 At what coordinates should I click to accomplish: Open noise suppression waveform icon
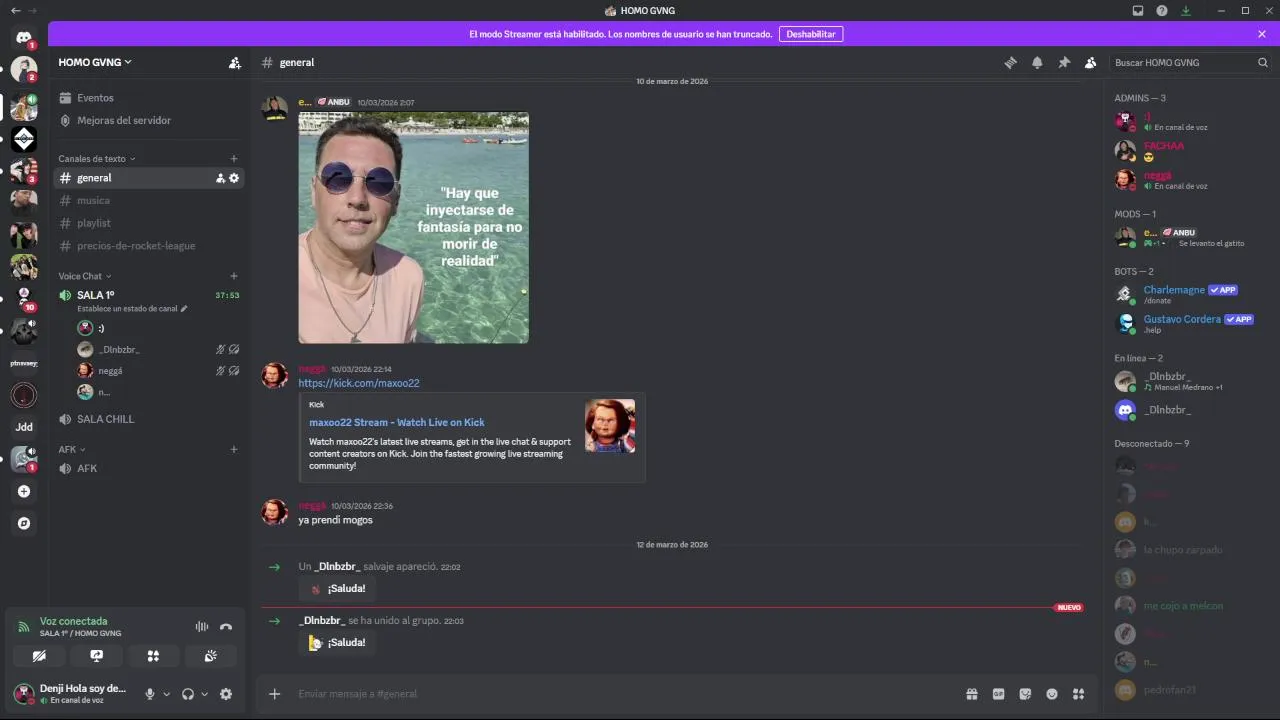pos(202,627)
